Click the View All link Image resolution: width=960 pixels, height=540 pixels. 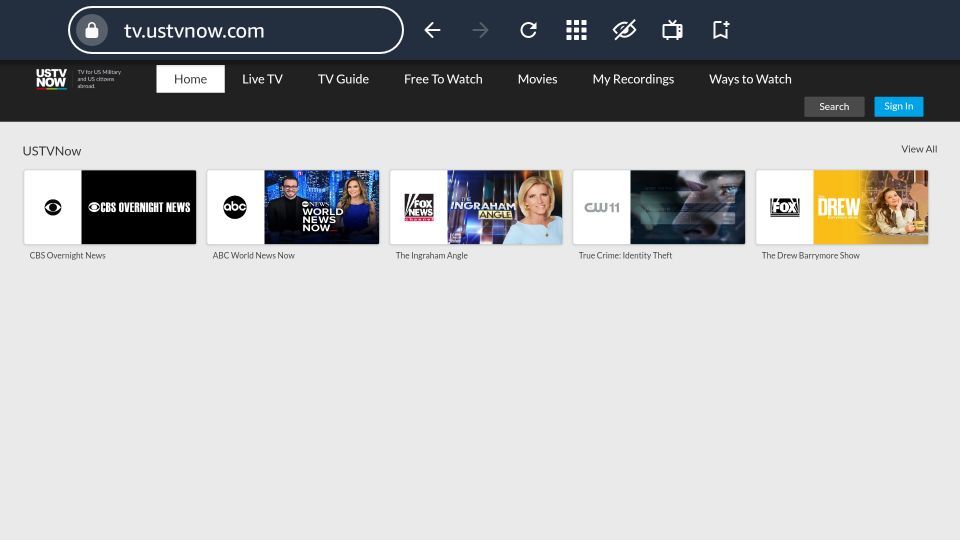tap(919, 149)
